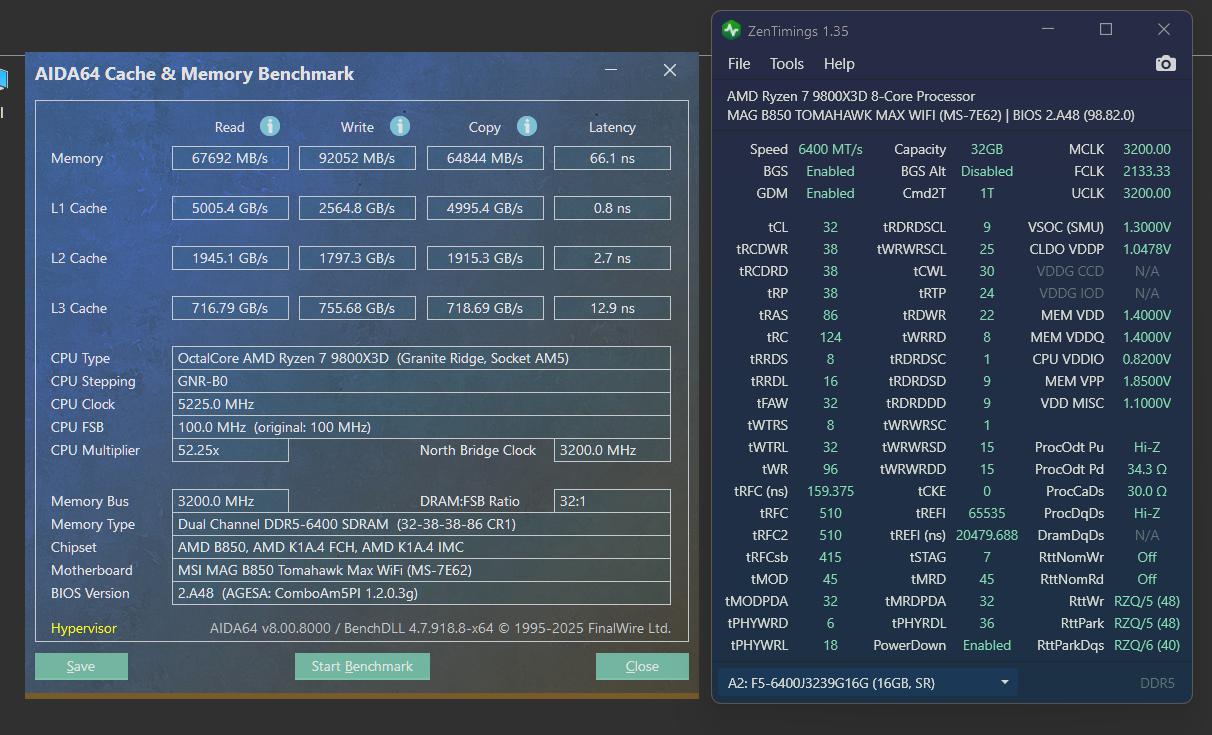Click the Save button in AIDA64
Image resolution: width=1212 pixels, height=735 pixels.
coord(81,666)
